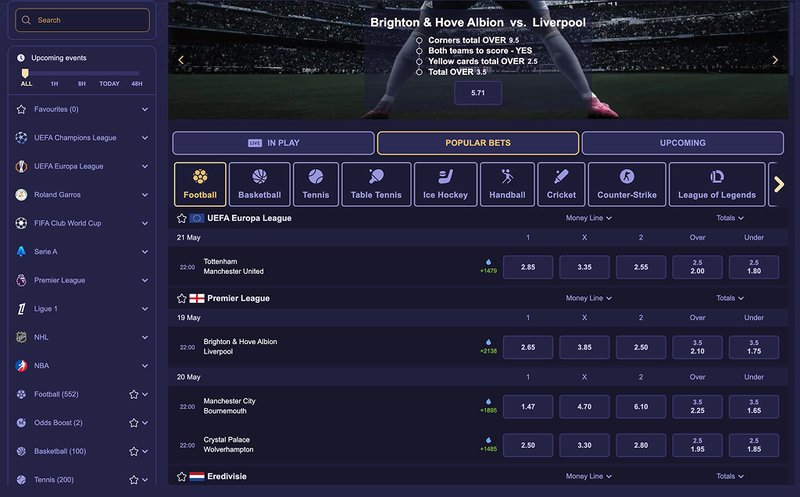This screenshot has width=800, height=497.
Task: Click the next banner arrow on right
Action: [775, 60]
